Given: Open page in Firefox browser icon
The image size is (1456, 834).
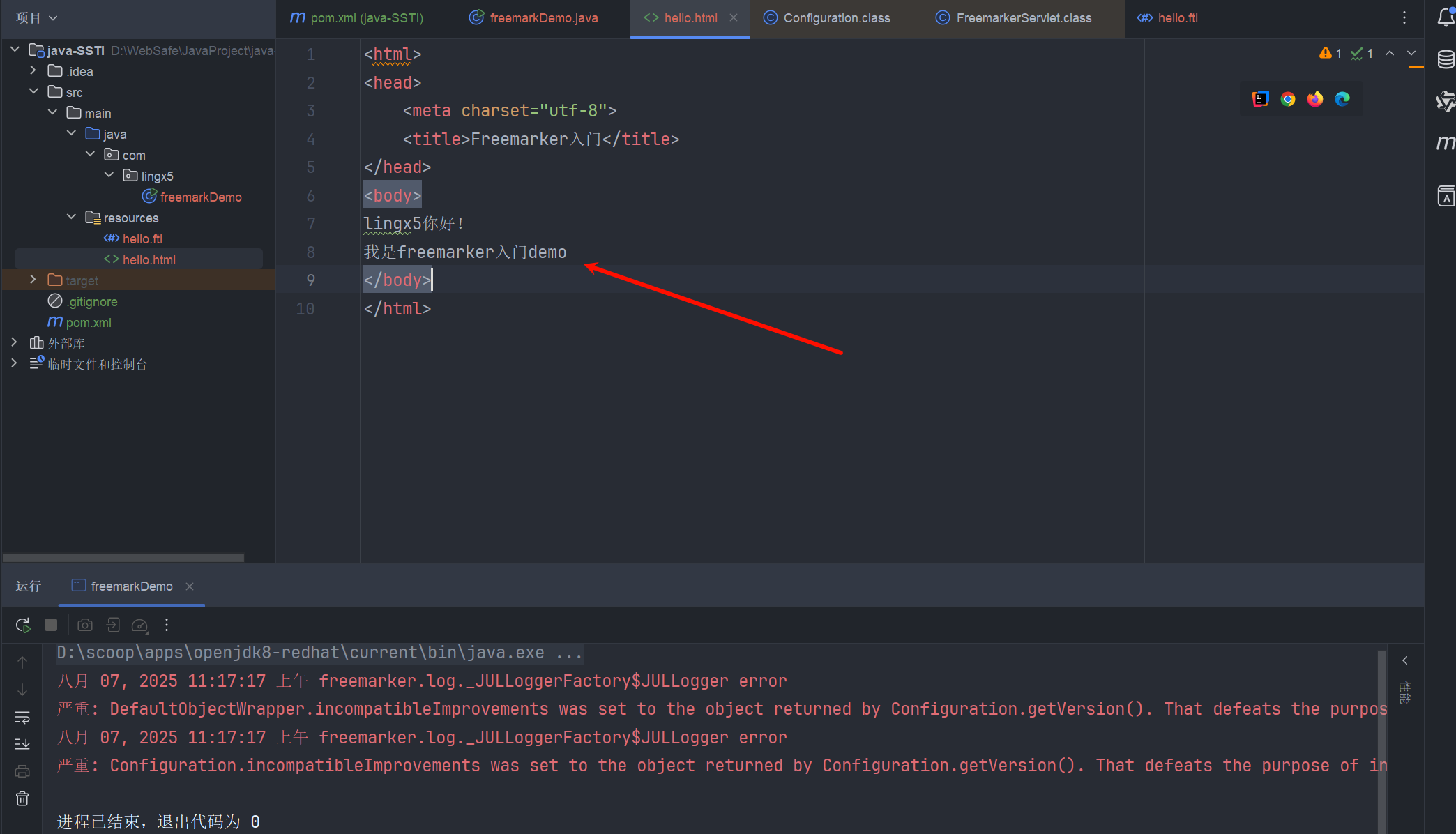Looking at the screenshot, I should click(1315, 99).
